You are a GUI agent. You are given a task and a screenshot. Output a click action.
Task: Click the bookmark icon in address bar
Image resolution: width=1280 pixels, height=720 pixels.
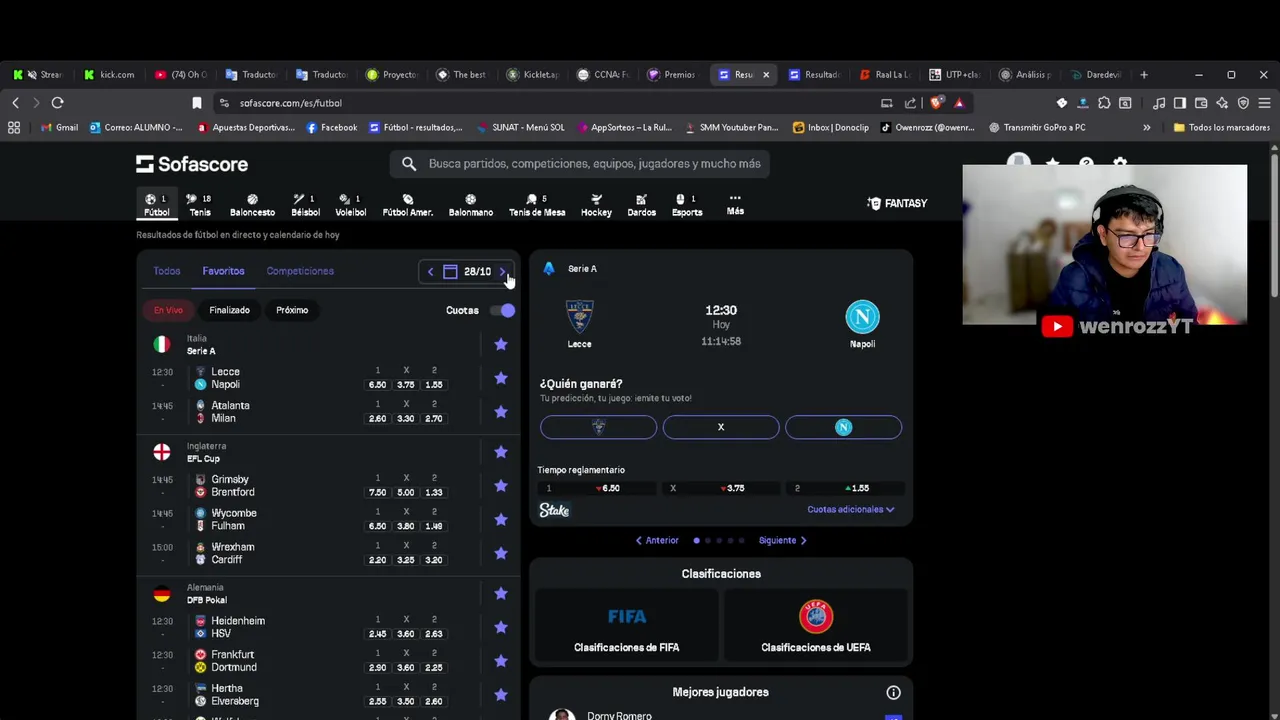click(197, 103)
